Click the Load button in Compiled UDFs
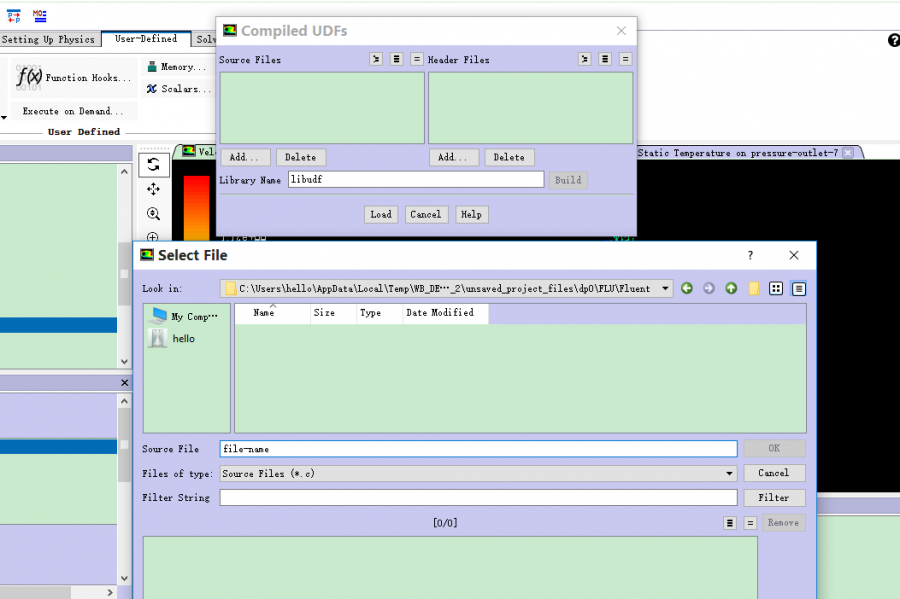 (381, 215)
